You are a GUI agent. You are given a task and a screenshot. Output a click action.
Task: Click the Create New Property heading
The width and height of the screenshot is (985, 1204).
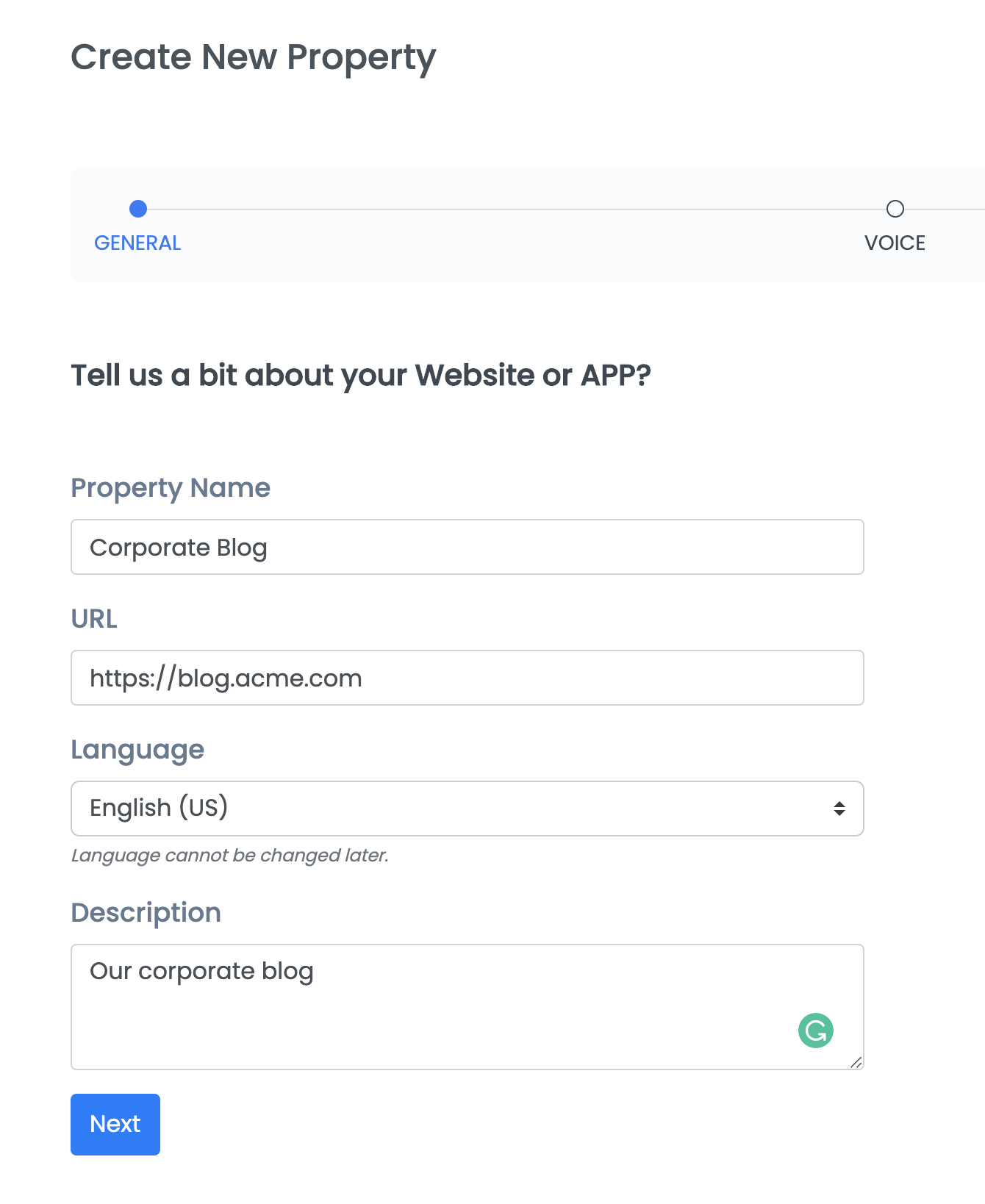pos(254,58)
